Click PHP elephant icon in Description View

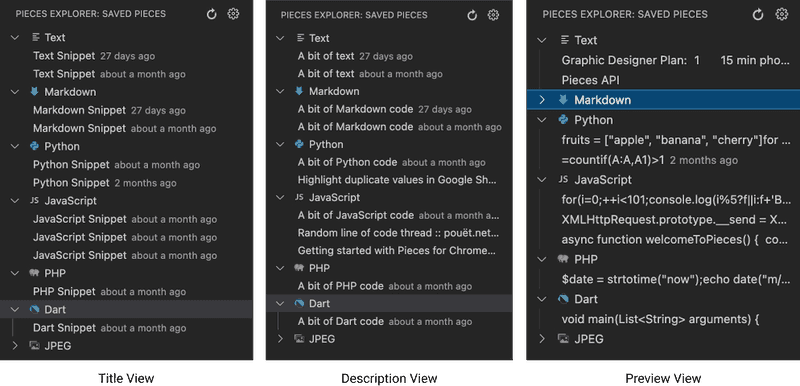(x=299, y=268)
